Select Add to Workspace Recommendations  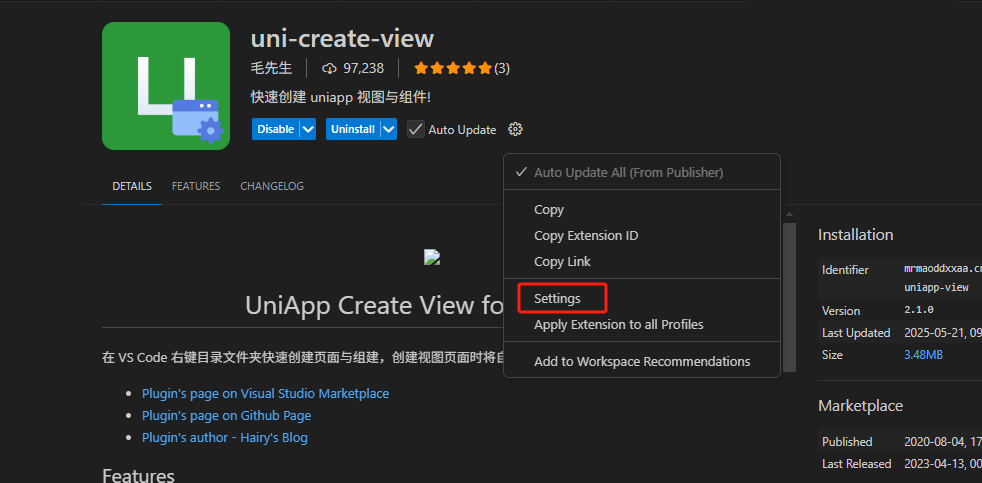[x=642, y=361]
